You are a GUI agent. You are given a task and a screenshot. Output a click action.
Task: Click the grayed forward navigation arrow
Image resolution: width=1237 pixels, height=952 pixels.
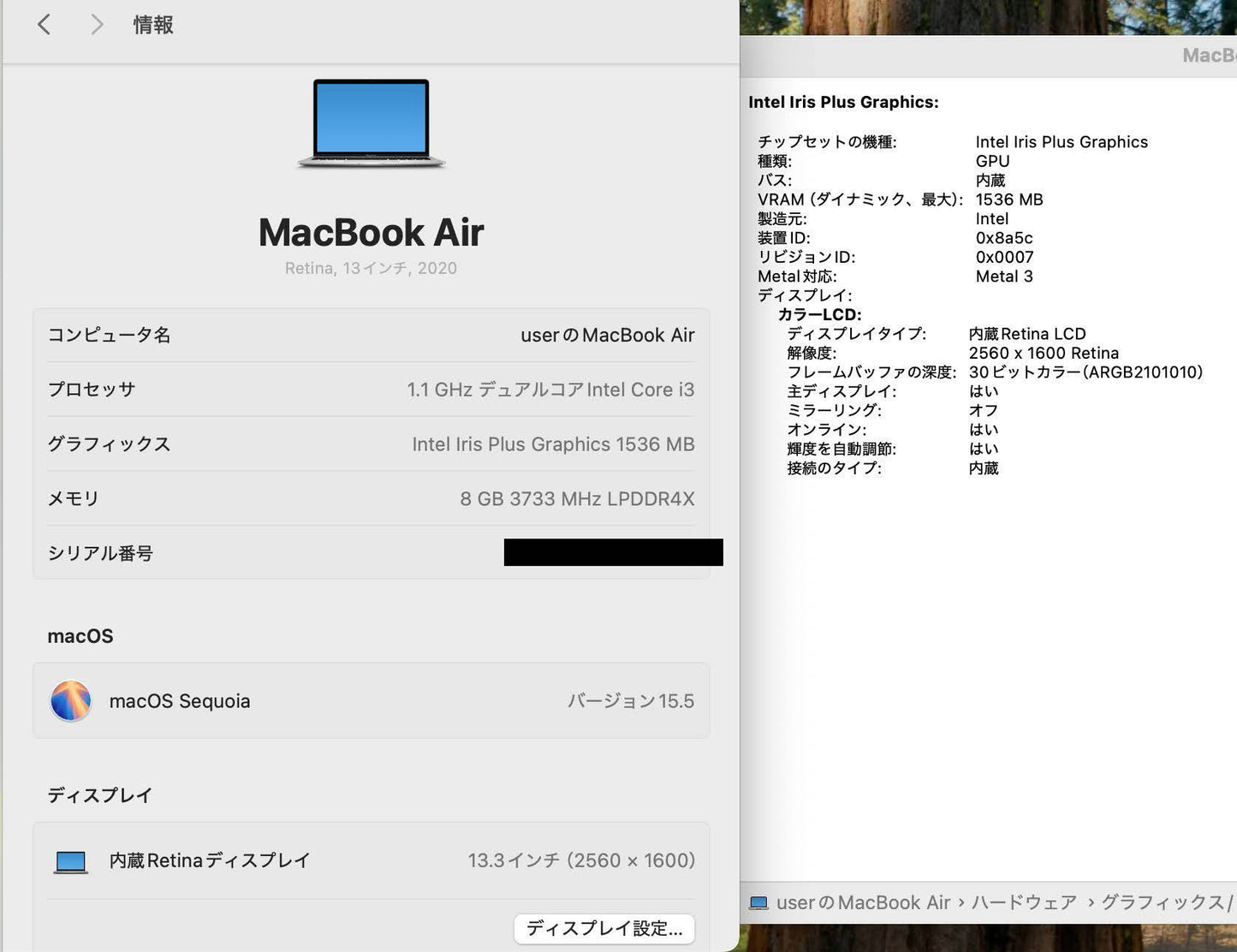point(97,24)
